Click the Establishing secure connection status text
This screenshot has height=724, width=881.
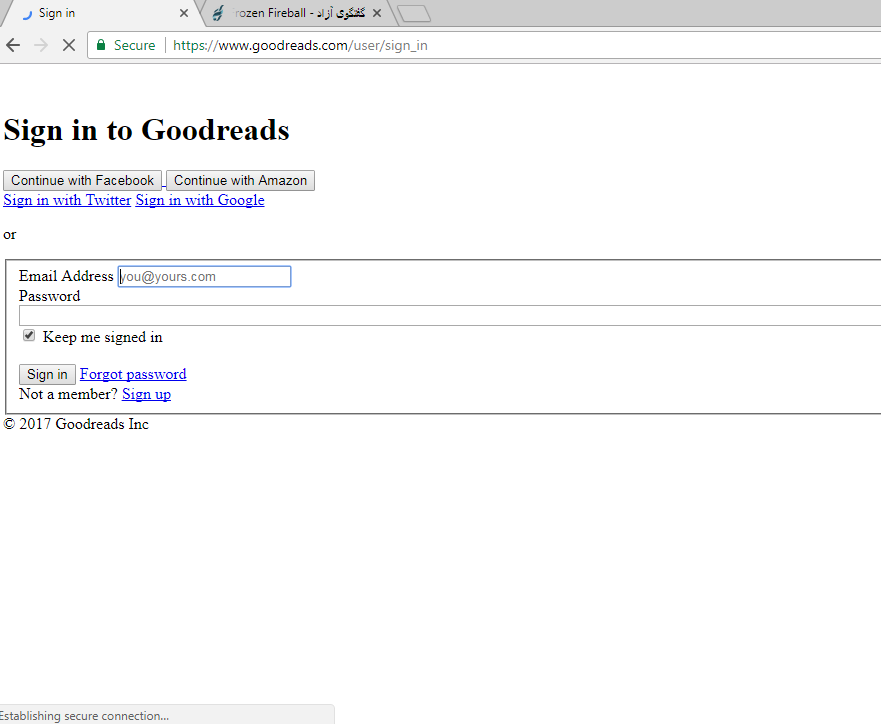[x=84, y=716]
